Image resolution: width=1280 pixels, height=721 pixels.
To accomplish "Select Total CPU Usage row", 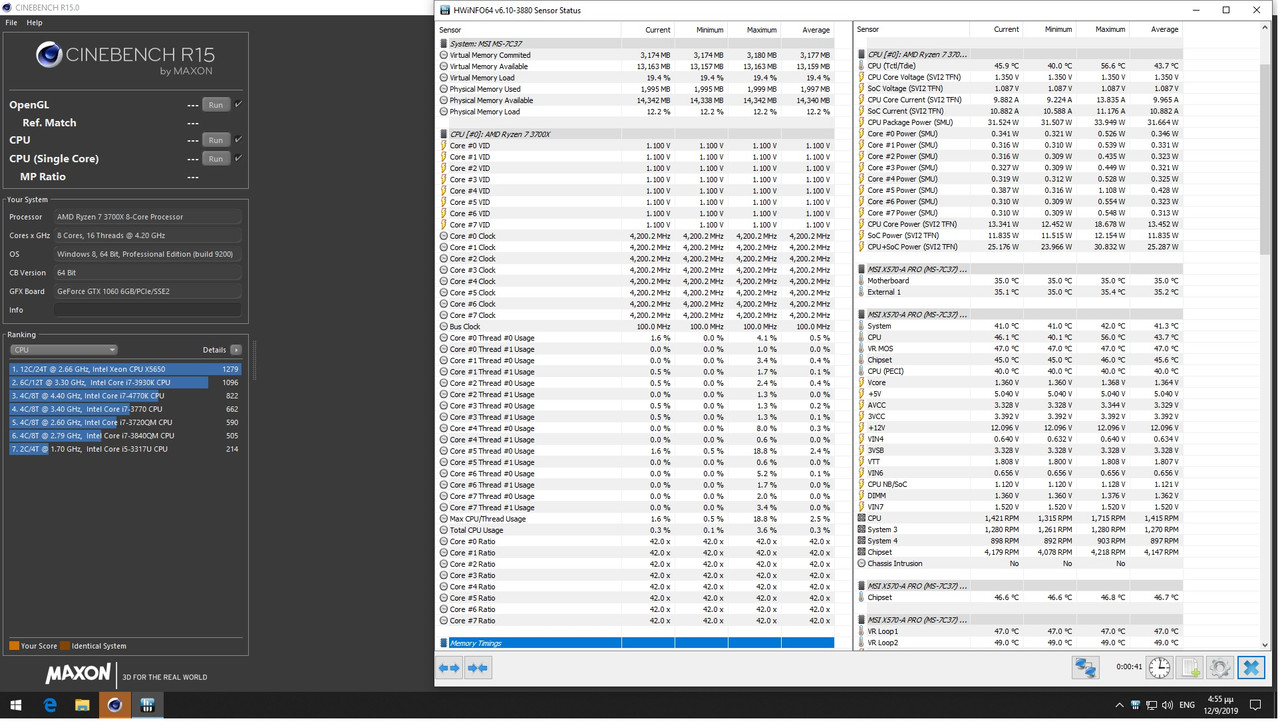I will pos(637,530).
